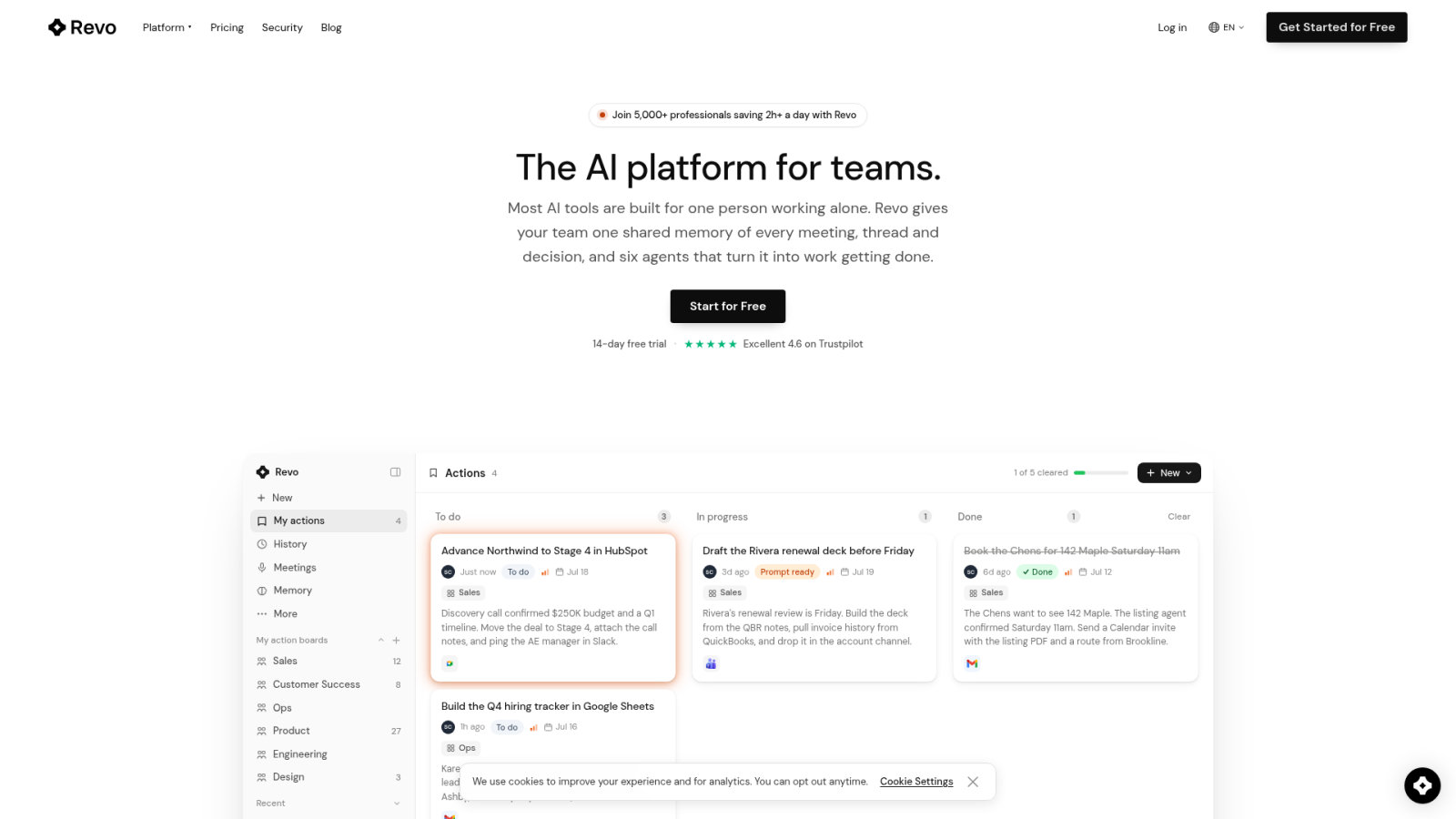Viewport: 1456px width, 819px height.
Task: Click the To do tag on Northwind card
Action: (x=519, y=572)
